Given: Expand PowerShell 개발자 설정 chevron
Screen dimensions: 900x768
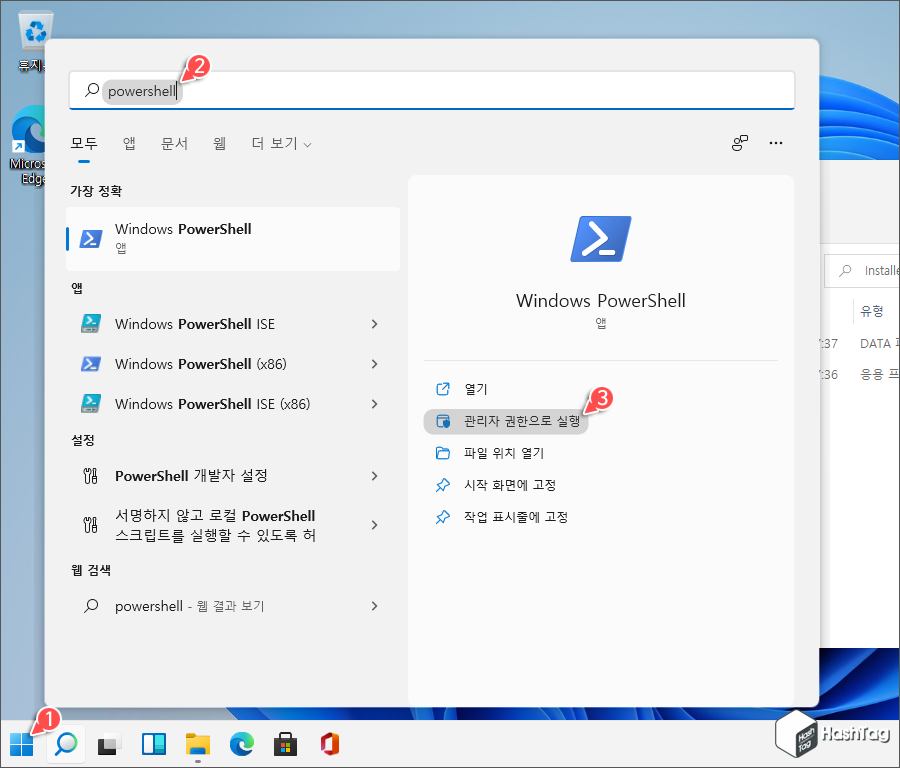Looking at the screenshot, I should click(374, 476).
